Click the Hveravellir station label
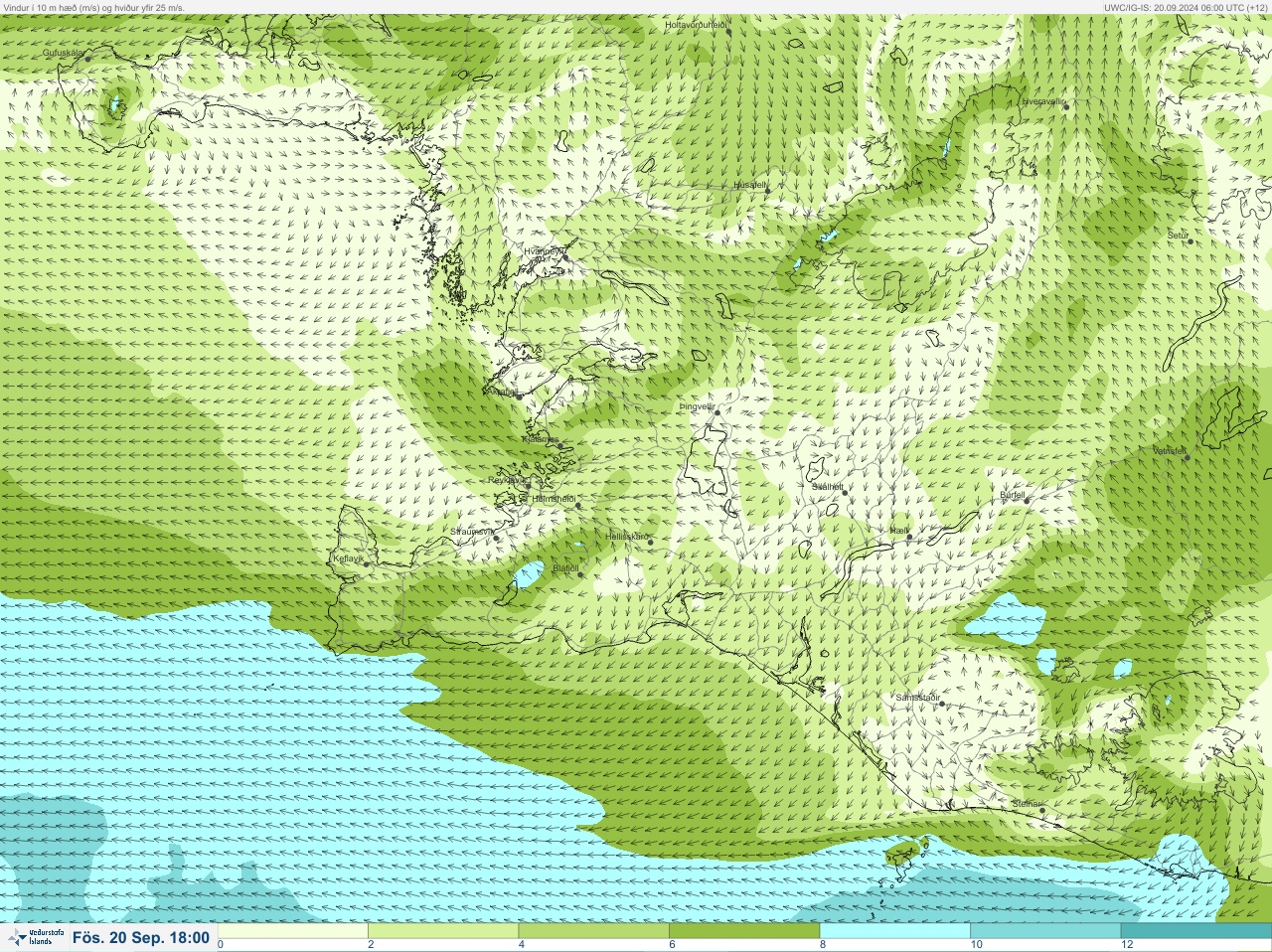The width and height of the screenshot is (1272, 952). [x=1043, y=101]
